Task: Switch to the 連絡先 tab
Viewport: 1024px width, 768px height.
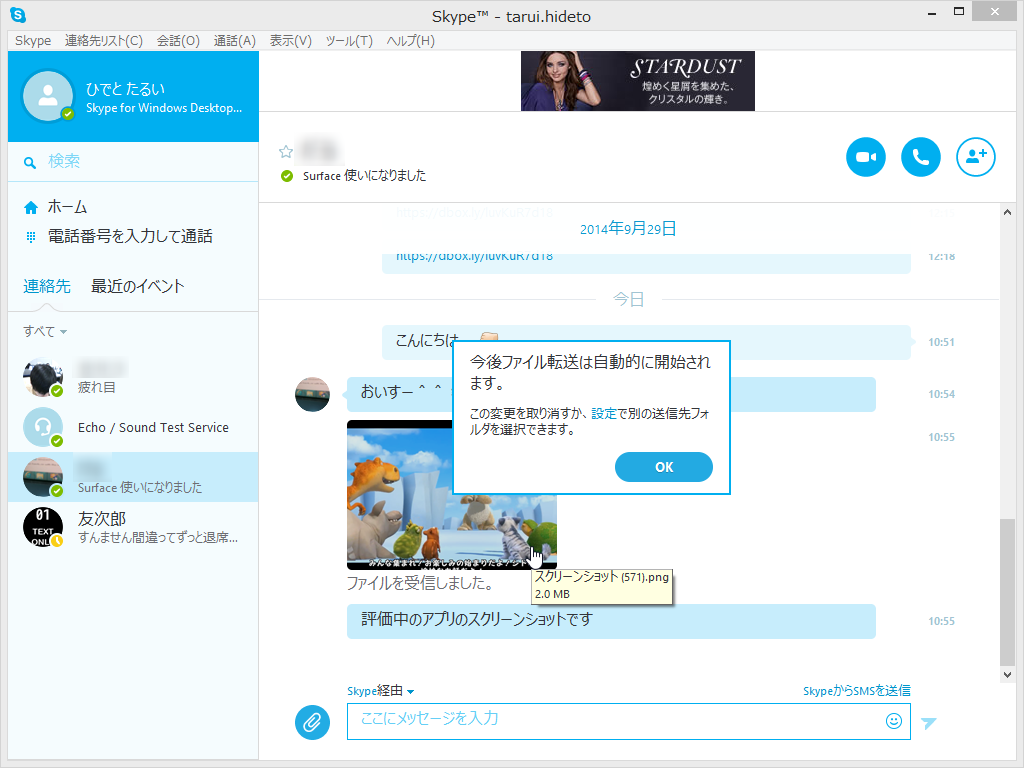Action: tap(47, 286)
